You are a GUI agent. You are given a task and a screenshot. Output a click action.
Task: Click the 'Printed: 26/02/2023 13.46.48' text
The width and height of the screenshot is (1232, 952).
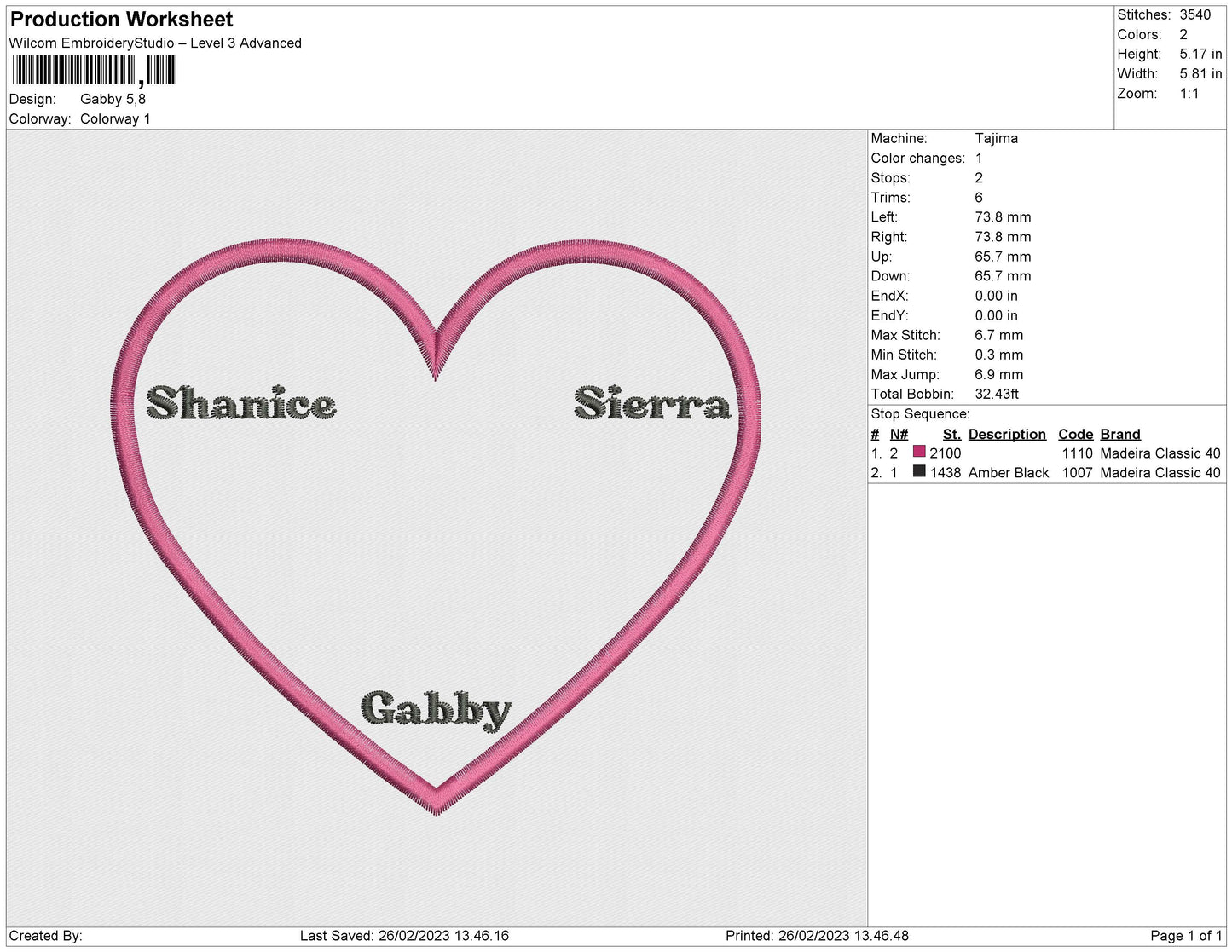(x=817, y=936)
